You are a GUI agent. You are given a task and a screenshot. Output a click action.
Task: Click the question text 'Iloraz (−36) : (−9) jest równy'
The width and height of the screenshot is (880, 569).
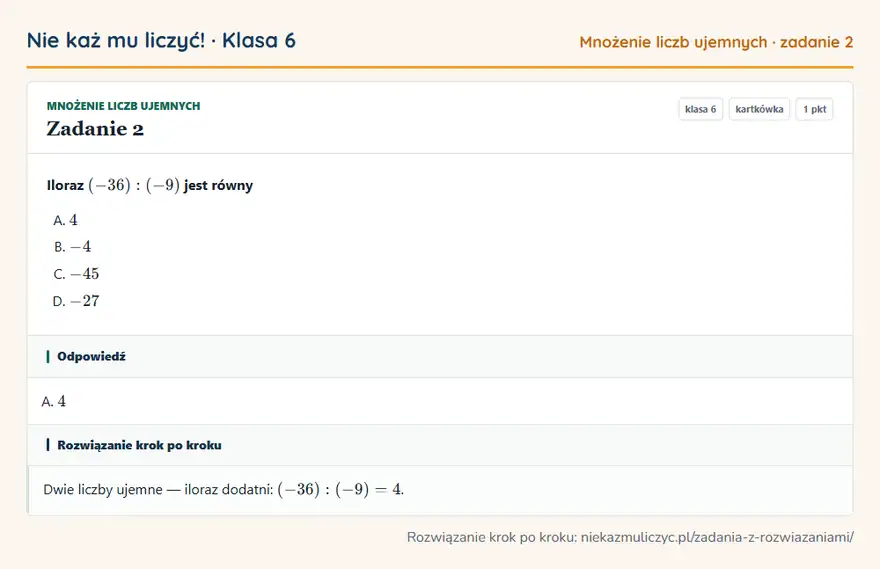[150, 185]
